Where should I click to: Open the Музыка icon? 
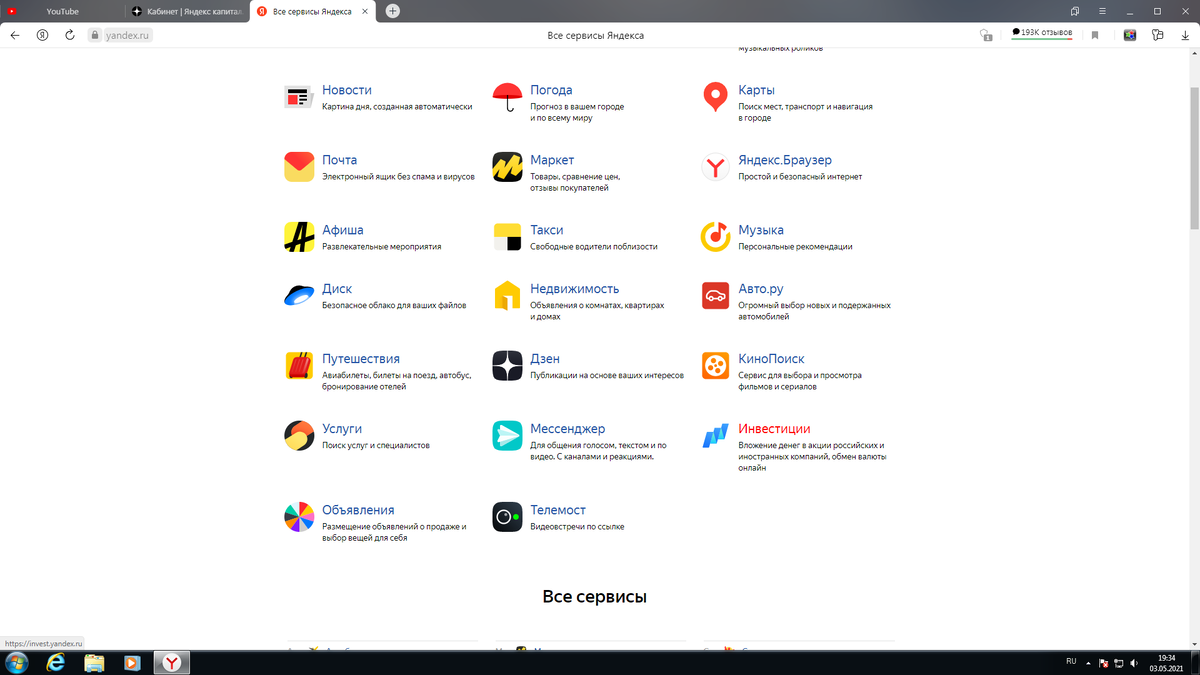pos(715,237)
